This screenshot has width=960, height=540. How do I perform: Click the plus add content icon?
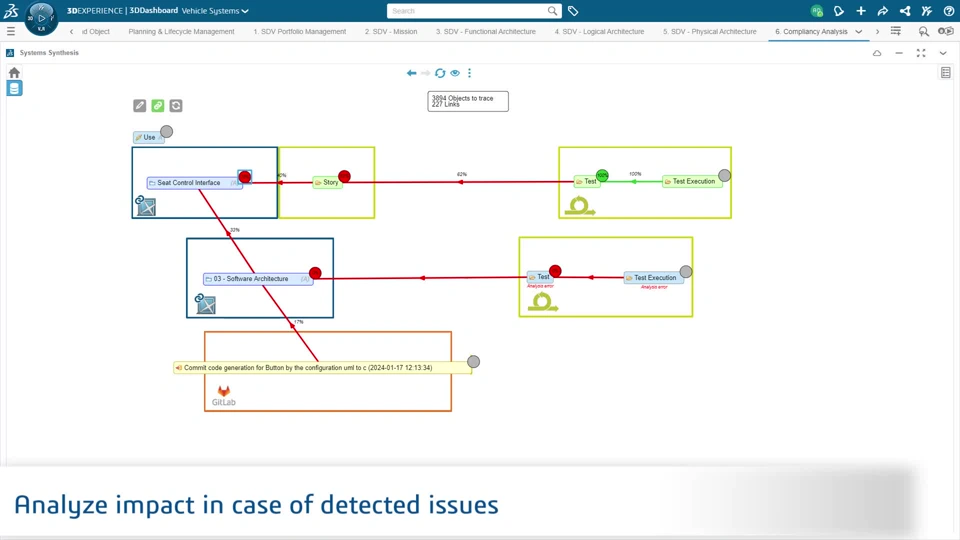[861, 11]
